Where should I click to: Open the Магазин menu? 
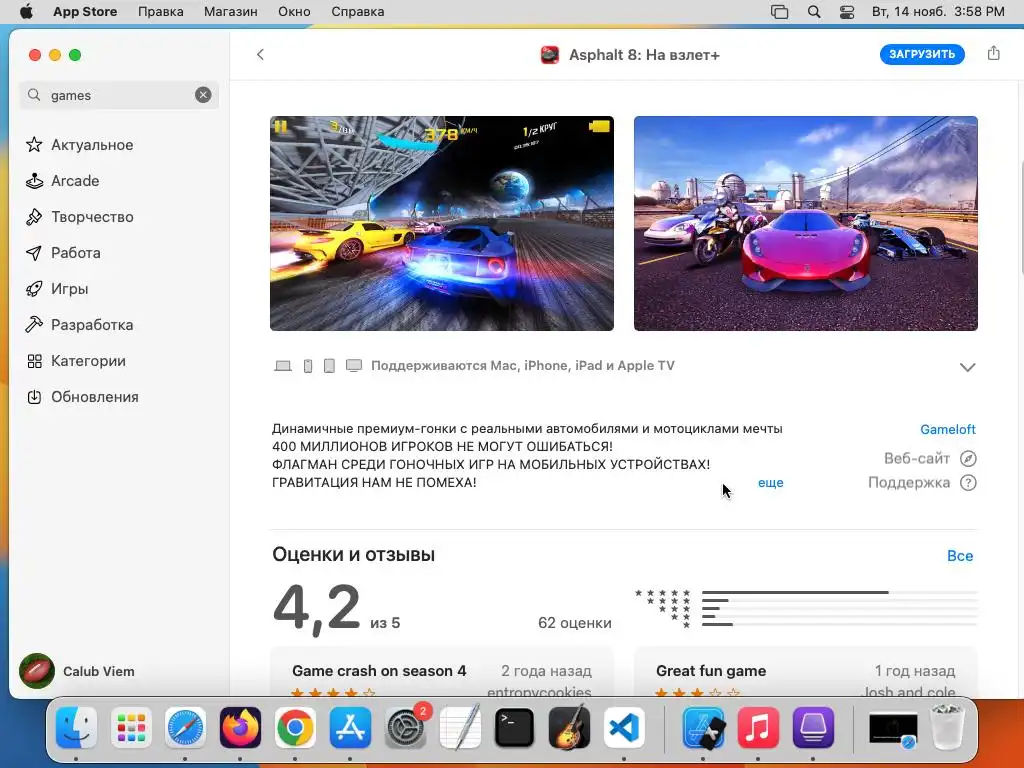pyautogui.click(x=231, y=12)
